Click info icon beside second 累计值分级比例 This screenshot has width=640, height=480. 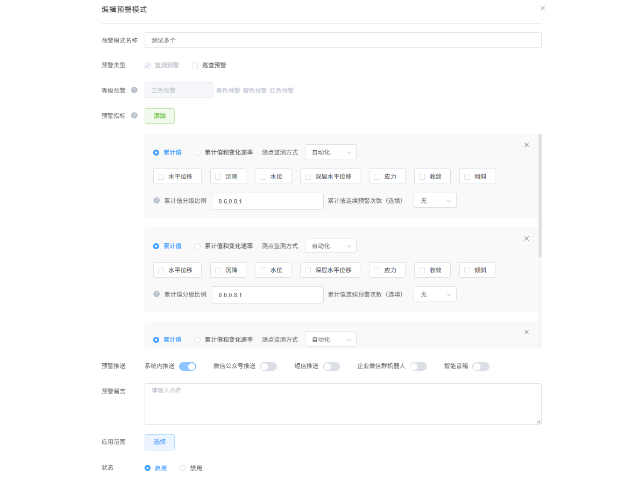coord(157,295)
